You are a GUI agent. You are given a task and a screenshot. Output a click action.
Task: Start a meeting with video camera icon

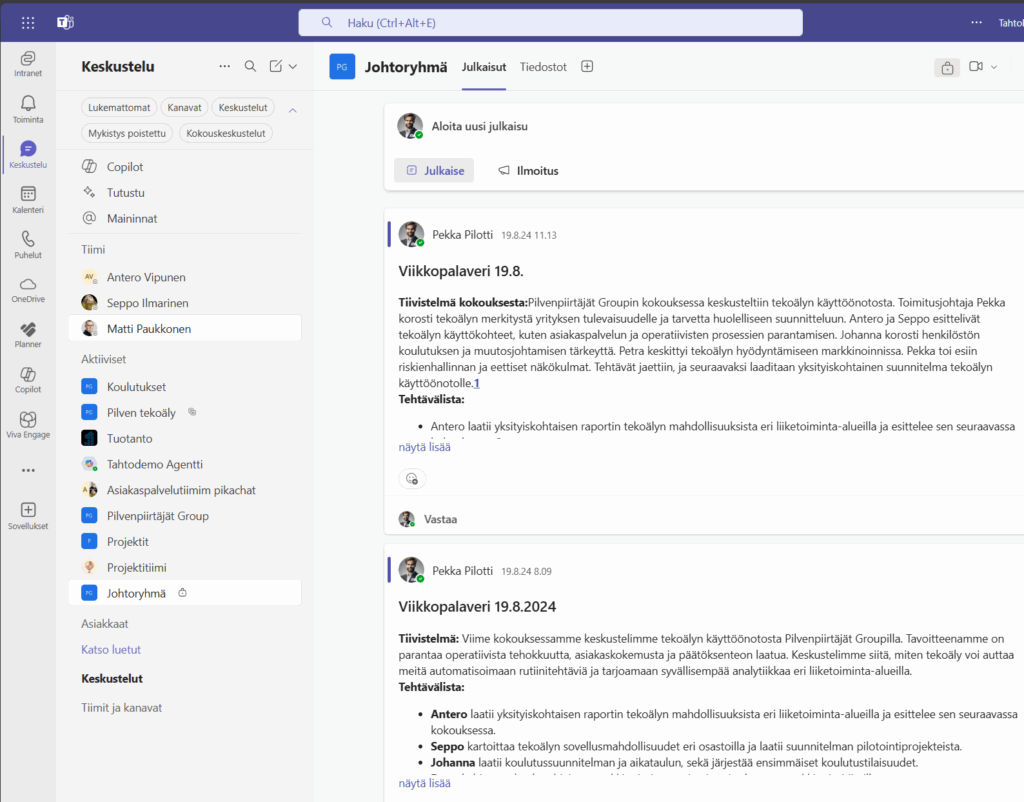click(x=976, y=67)
